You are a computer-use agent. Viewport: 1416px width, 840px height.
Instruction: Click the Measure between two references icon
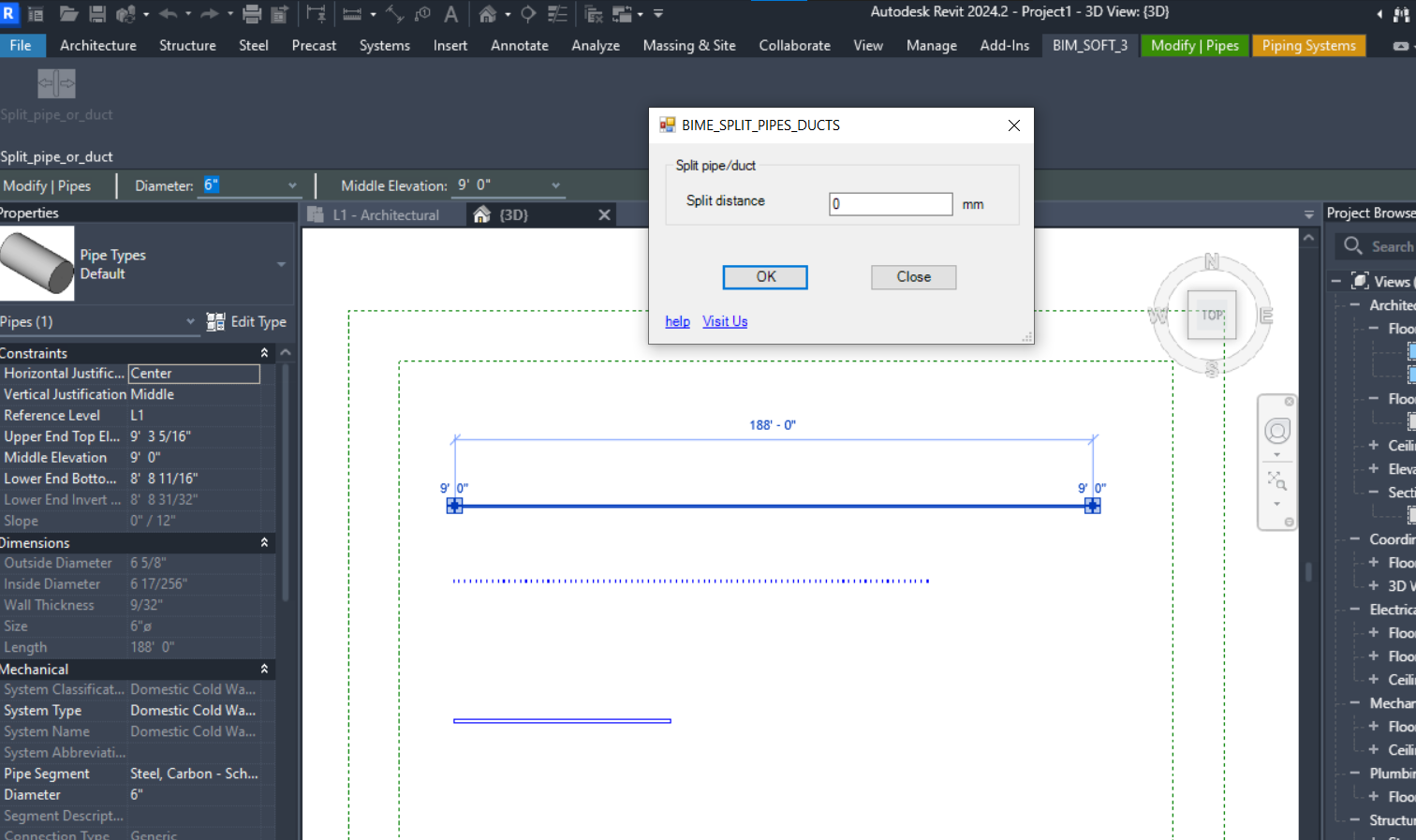point(351,14)
